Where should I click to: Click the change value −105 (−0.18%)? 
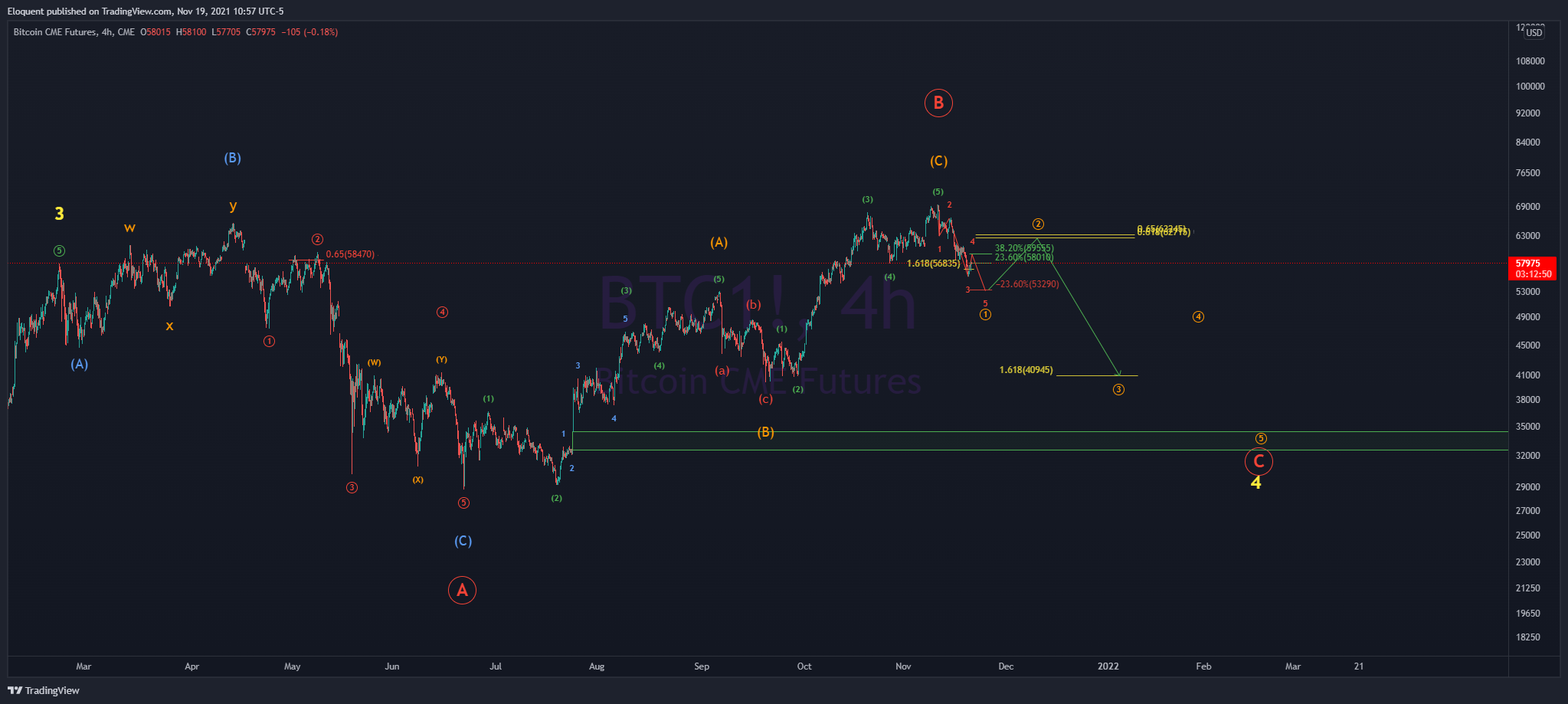[x=309, y=32]
